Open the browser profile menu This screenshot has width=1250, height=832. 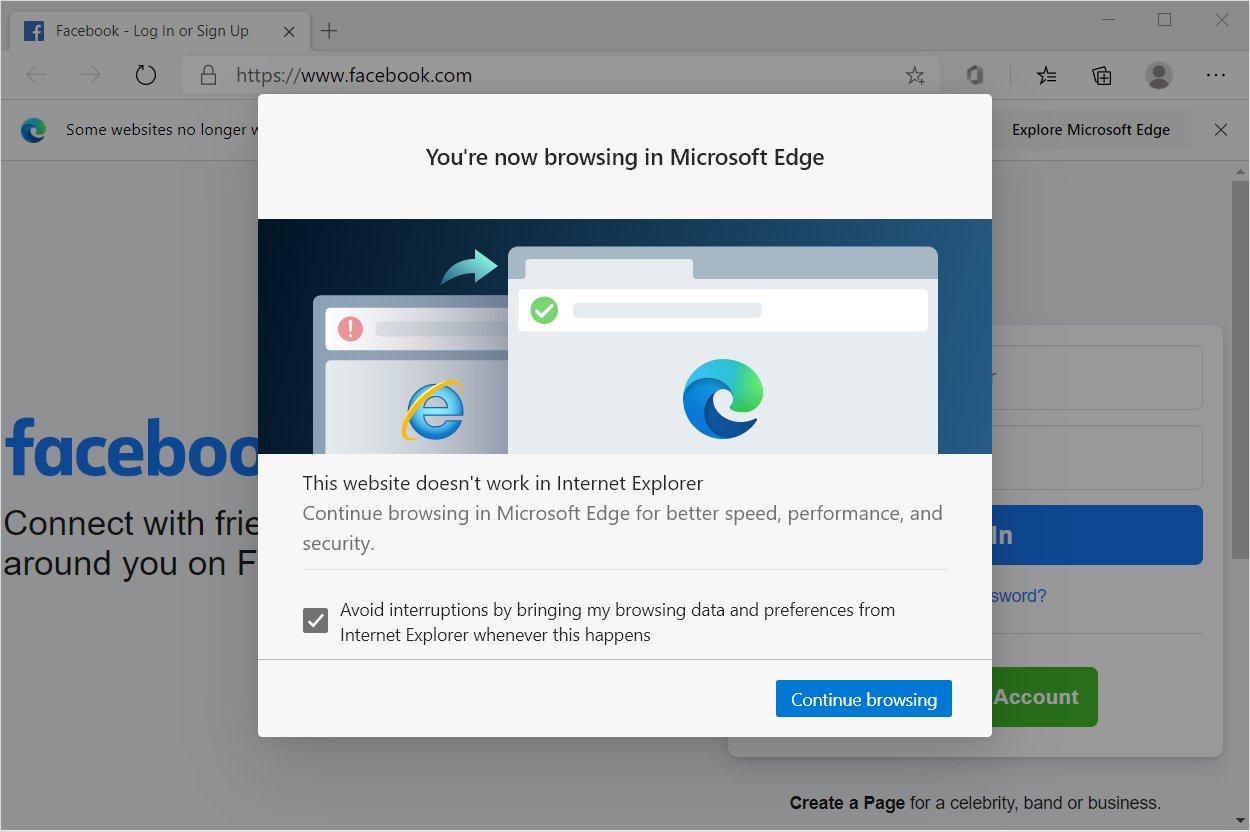(x=1158, y=74)
